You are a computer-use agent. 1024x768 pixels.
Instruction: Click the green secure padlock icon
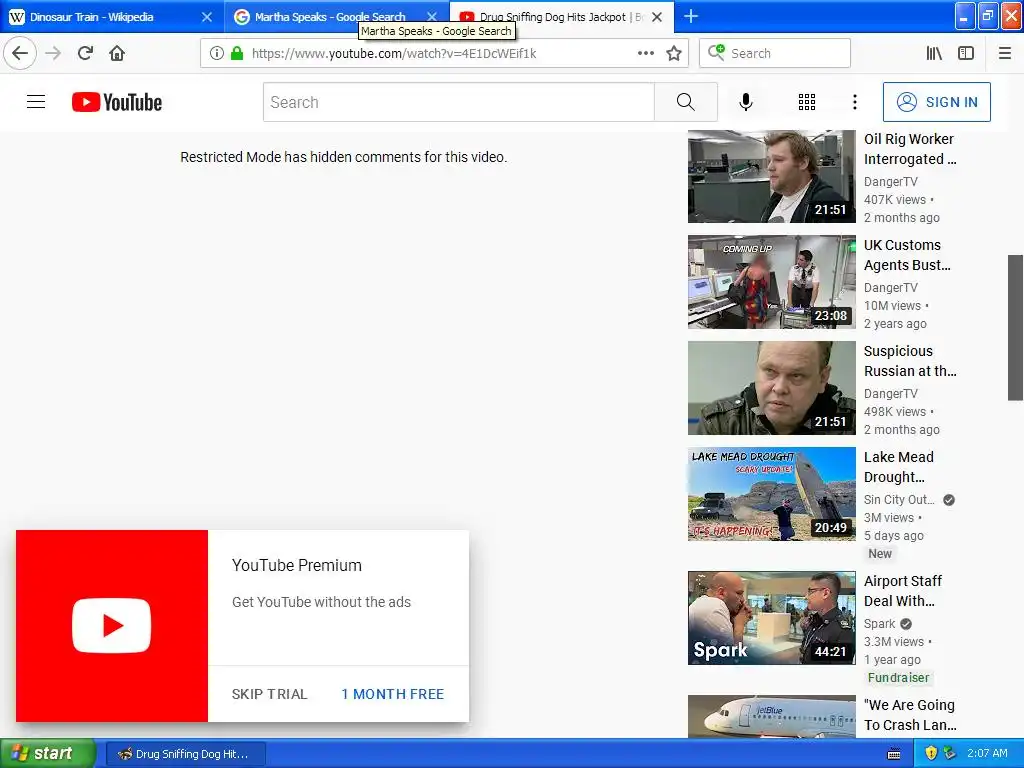(x=237, y=54)
